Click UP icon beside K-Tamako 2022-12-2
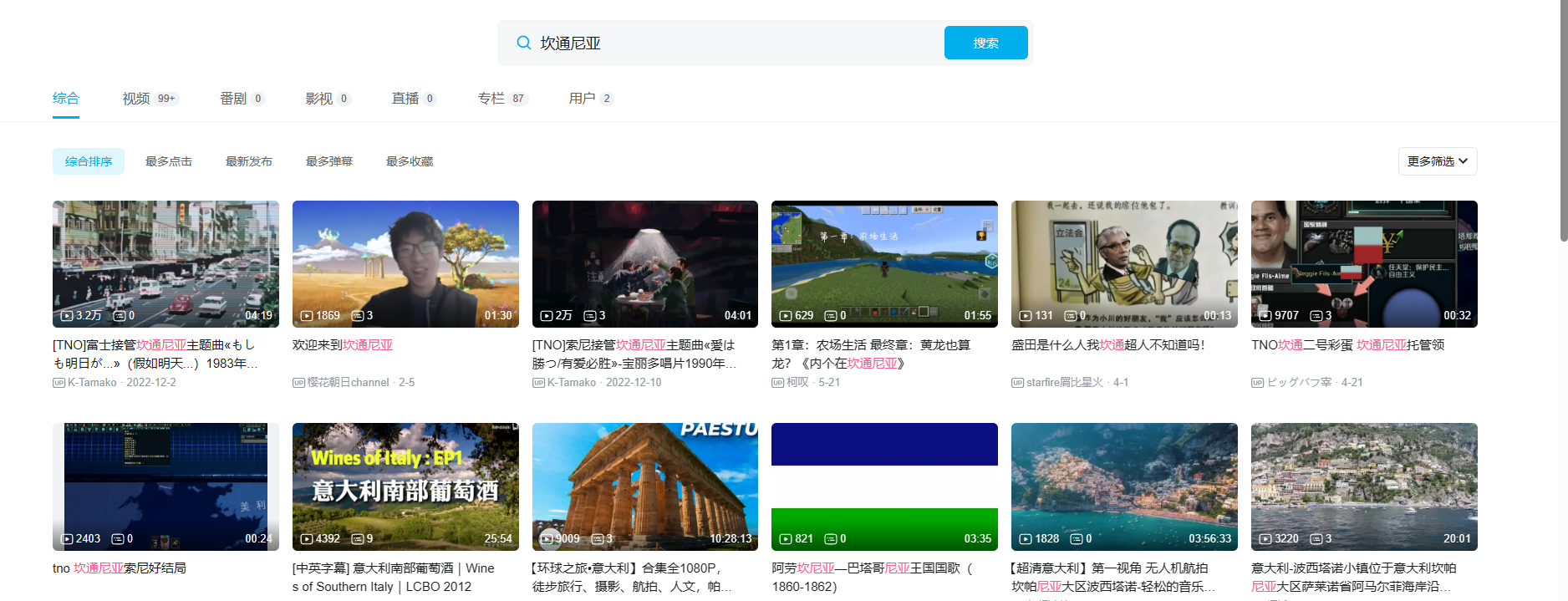This screenshot has width=1568, height=601. point(59,383)
